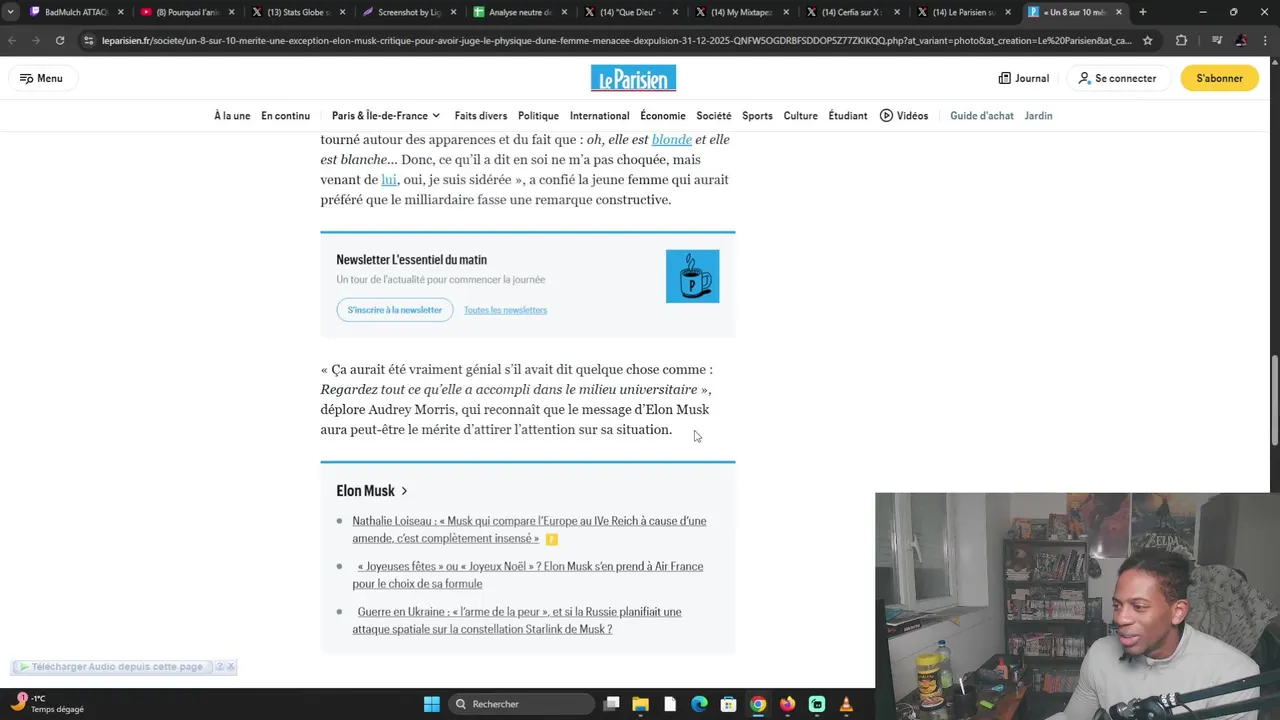Open the Culture section
This screenshot has width=1280, height=720.
click(x=800, y=116)
